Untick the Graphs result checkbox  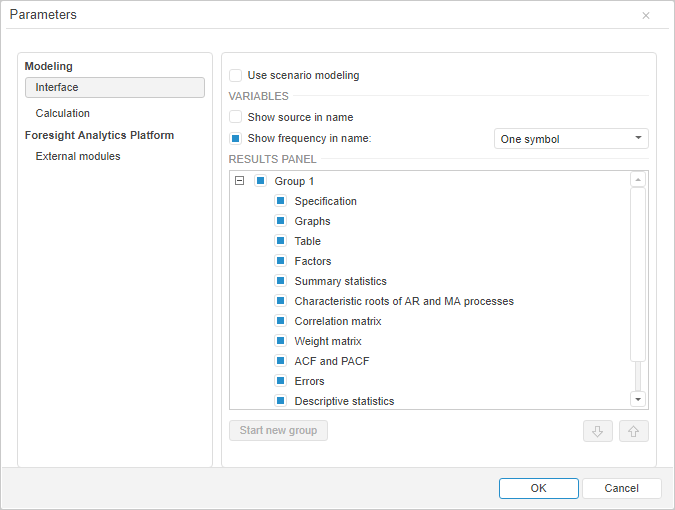pos(281,221)
